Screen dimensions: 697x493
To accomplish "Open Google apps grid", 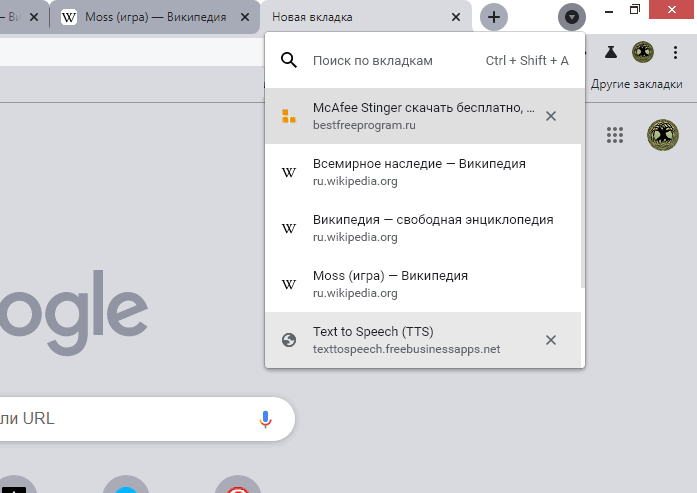I will [x=615, y=135].
